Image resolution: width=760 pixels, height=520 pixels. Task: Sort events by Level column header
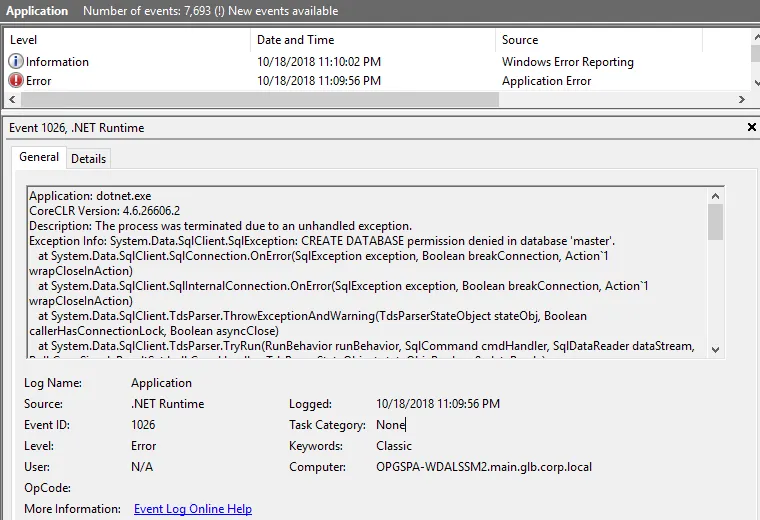pyautogui.click(x=128, y=40)
